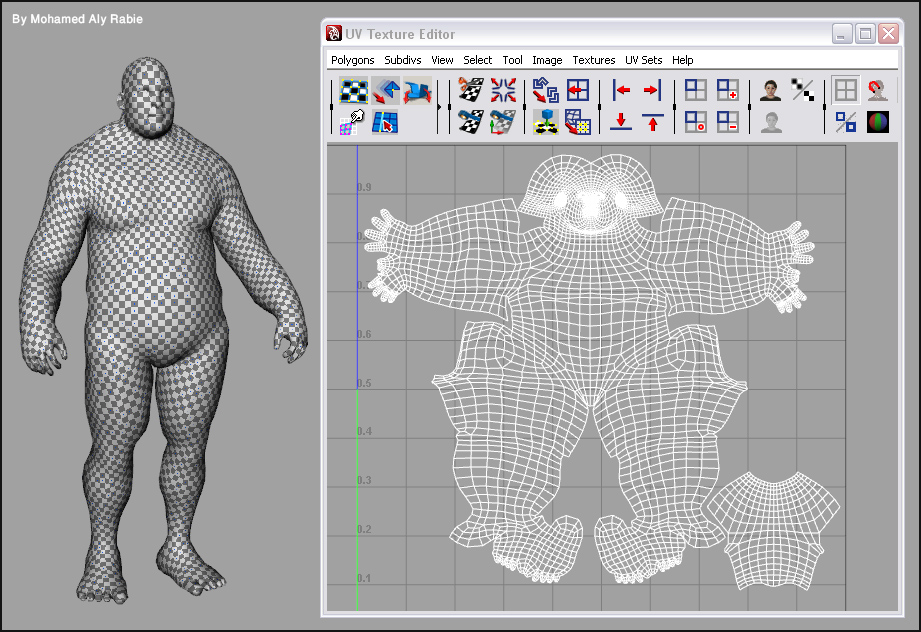Toggle RGB channels display sphere icon
921x632 pixels.
pos(878,122)
